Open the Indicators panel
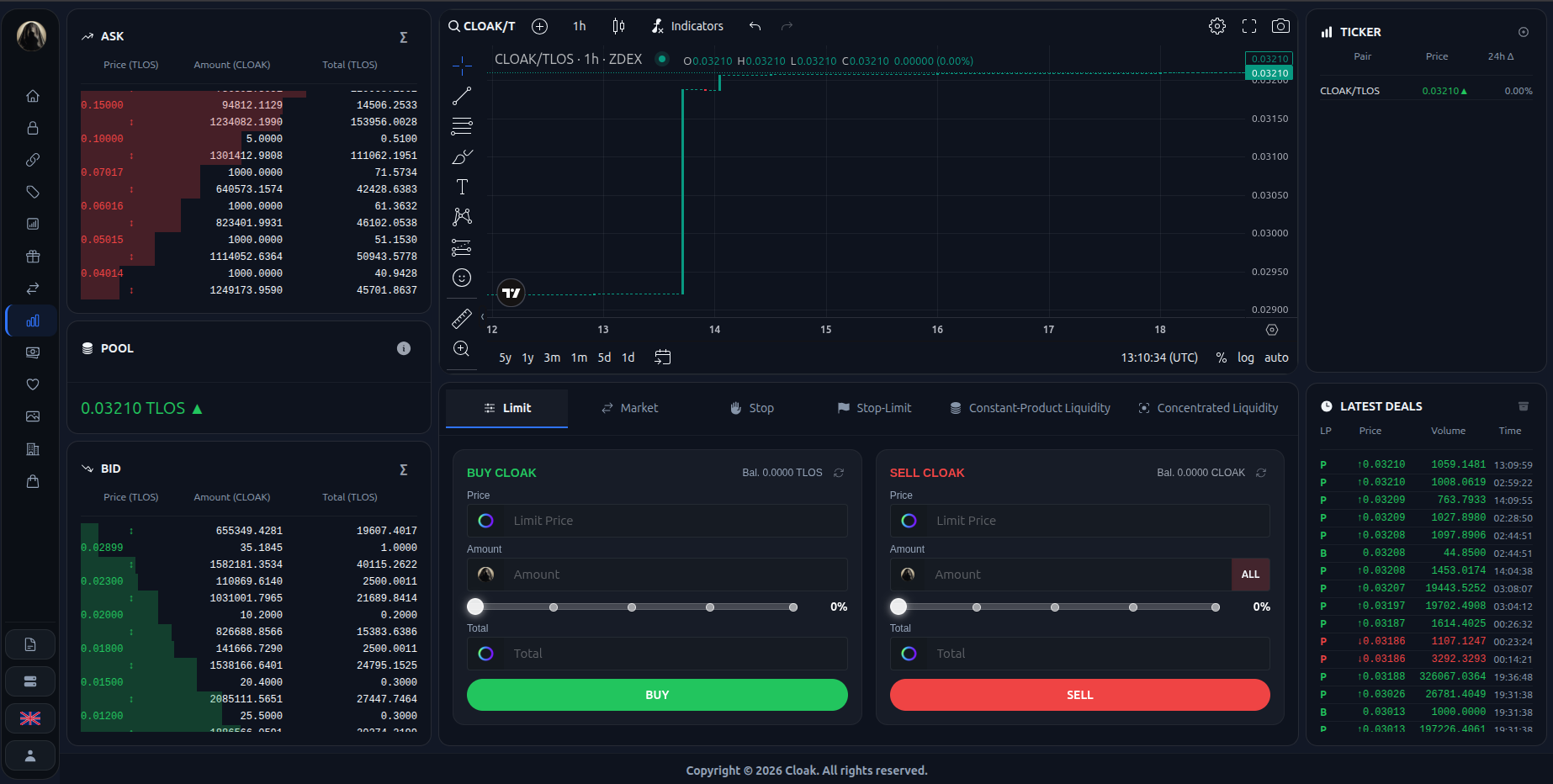The width and height of the screenshot is (1553, 784). pos(687,25)
